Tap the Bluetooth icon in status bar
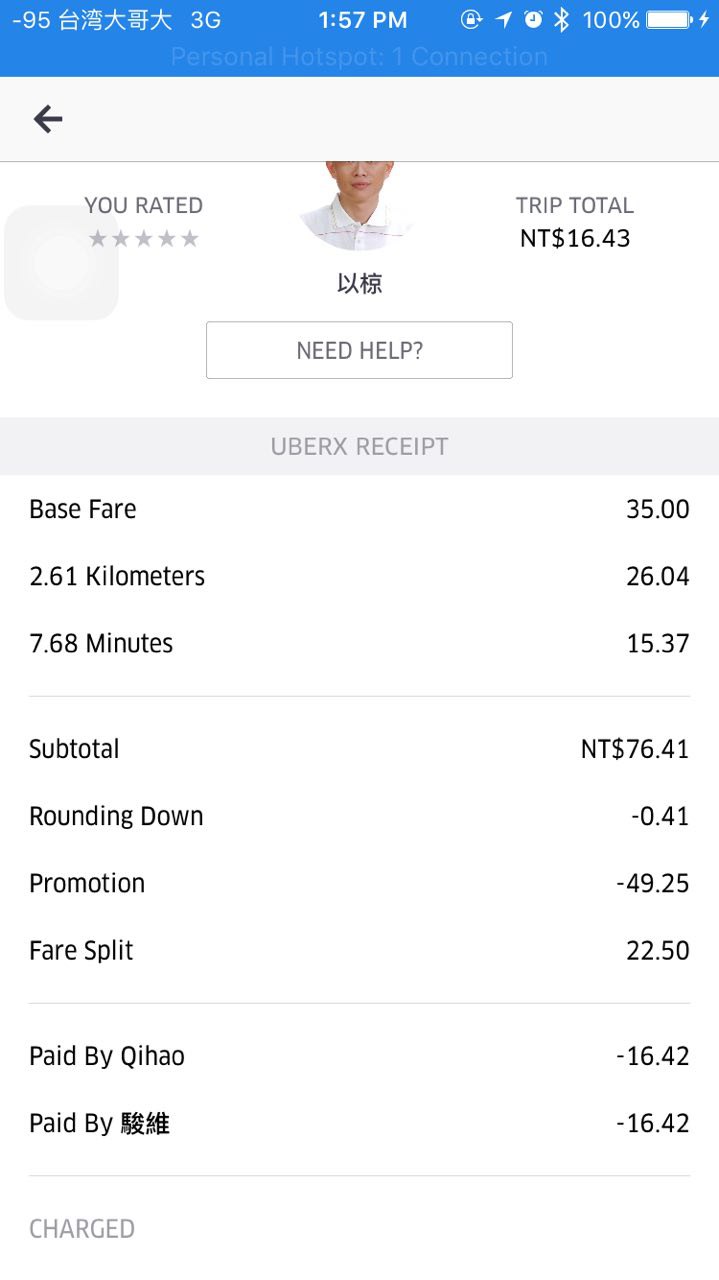This screenshot has width=719, height=1280. (562, 20)
